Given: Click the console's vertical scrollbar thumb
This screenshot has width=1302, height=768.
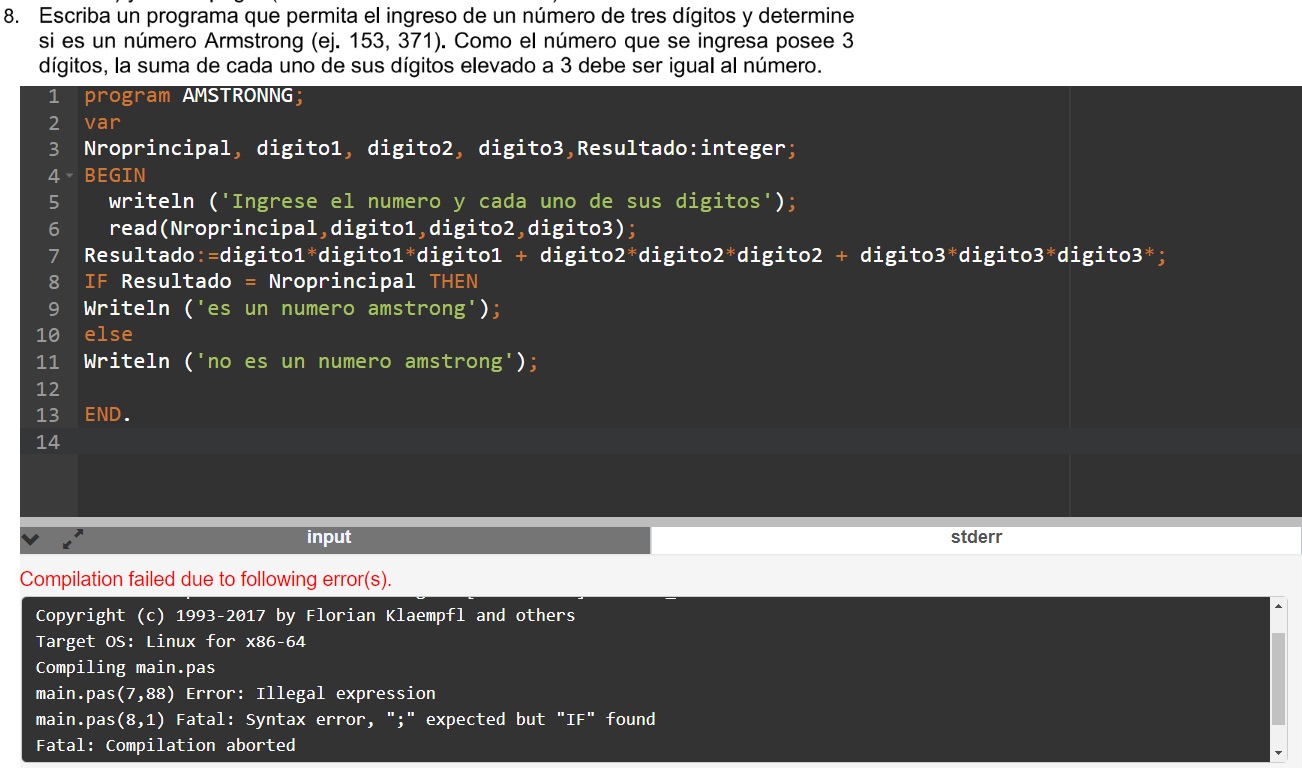Looking at the screenshot, I should 1277,677.
